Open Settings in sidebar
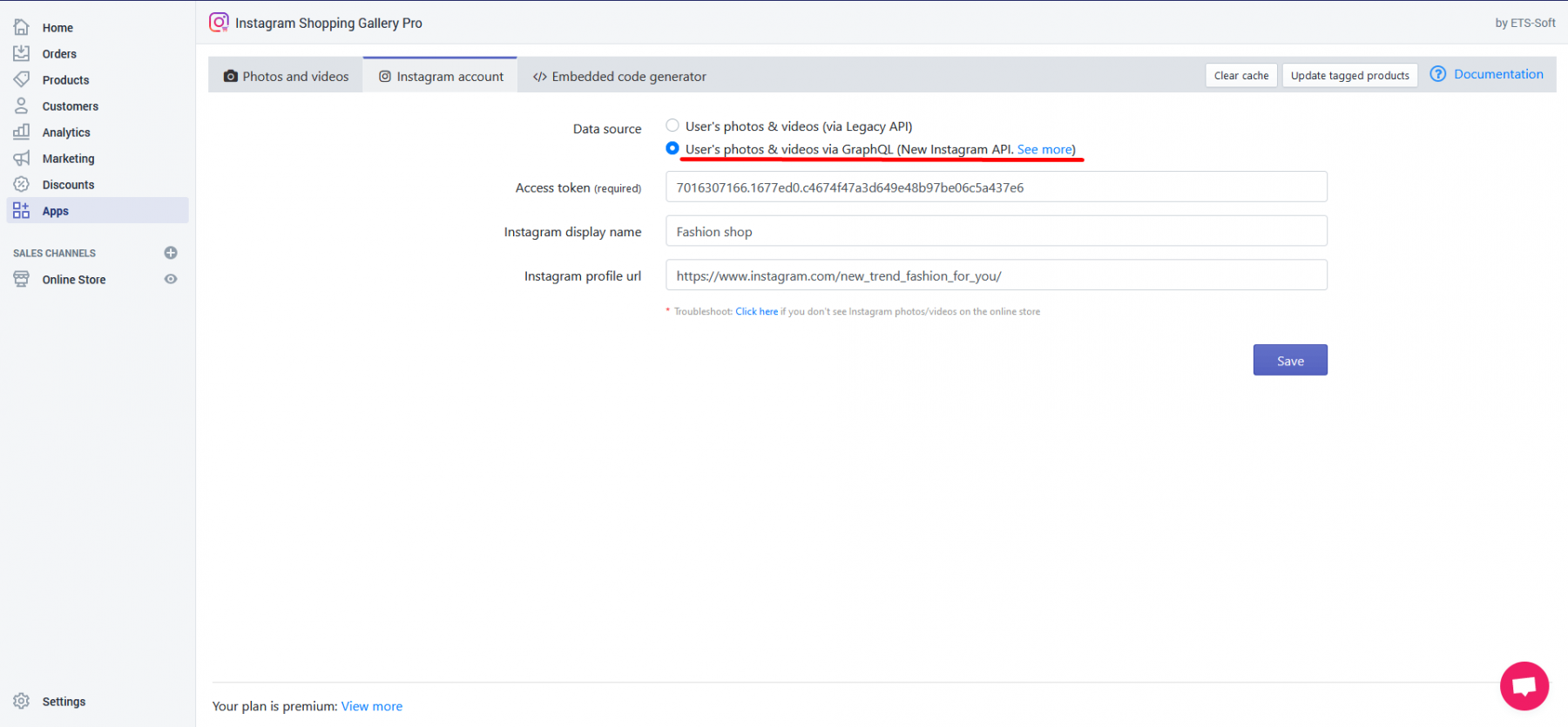 click(x=64, y=702)
